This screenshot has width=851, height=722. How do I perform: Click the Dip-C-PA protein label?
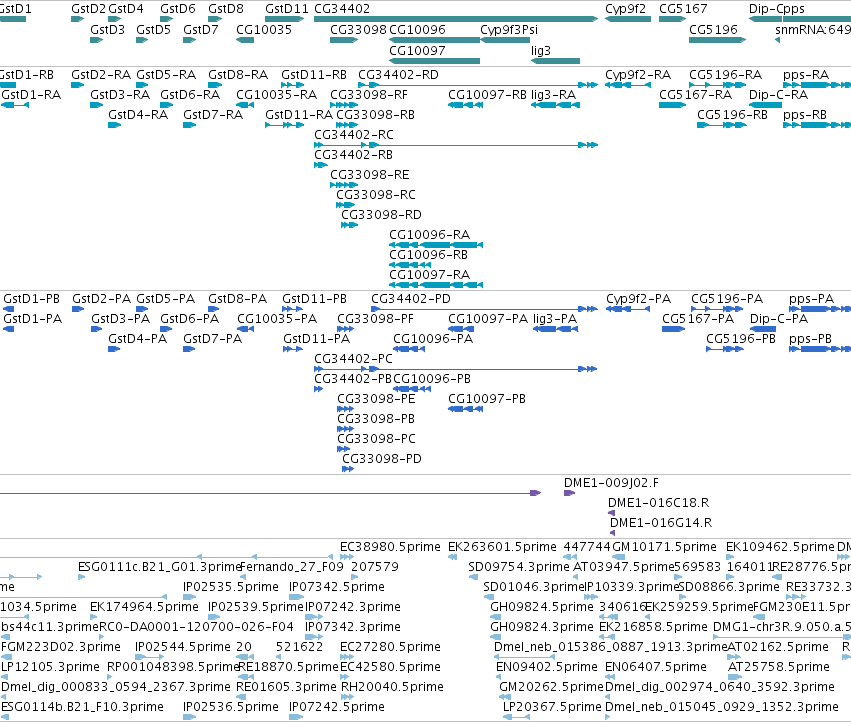click(779, 319)
